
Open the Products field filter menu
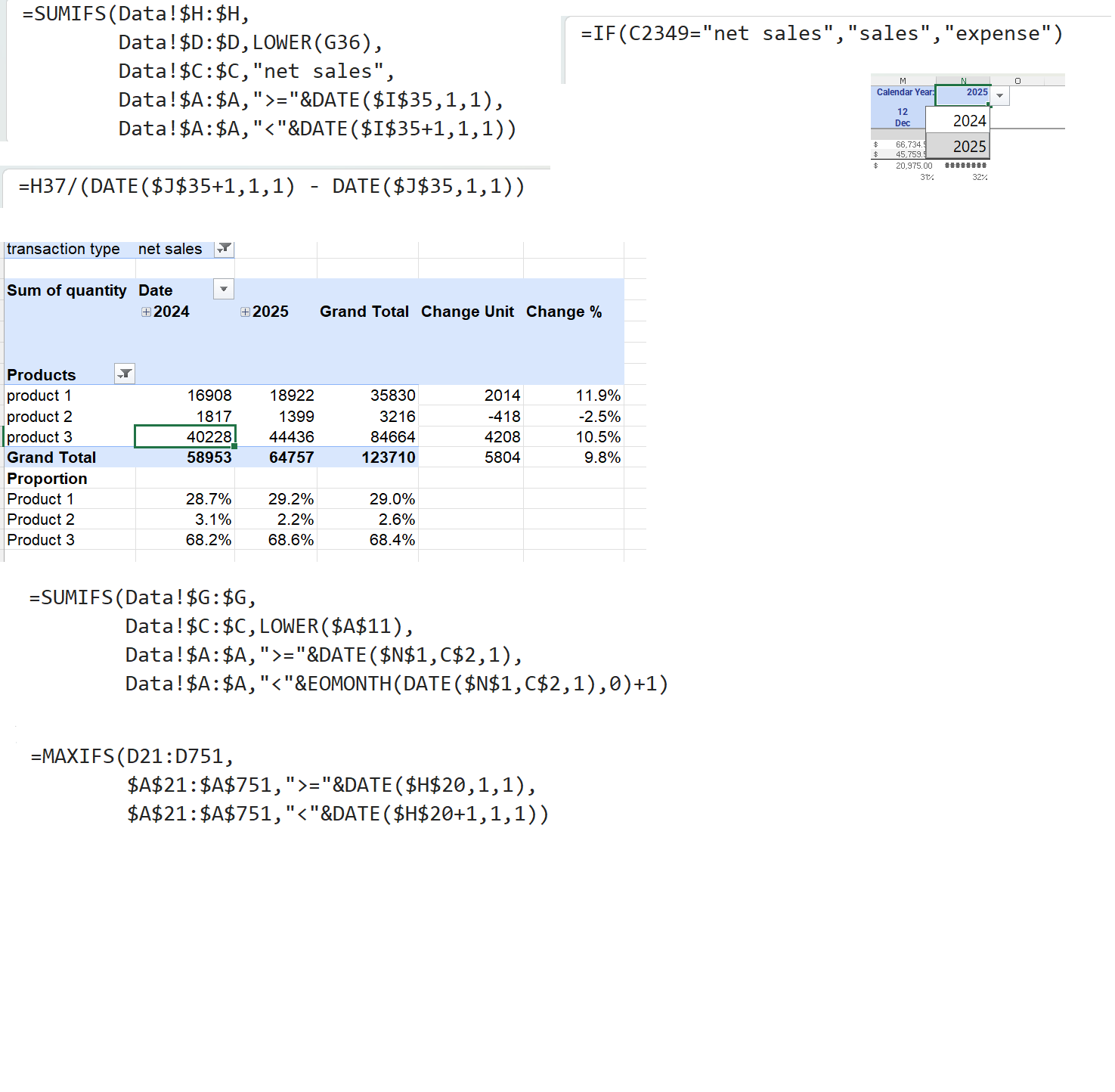click(x=125, y=373)
